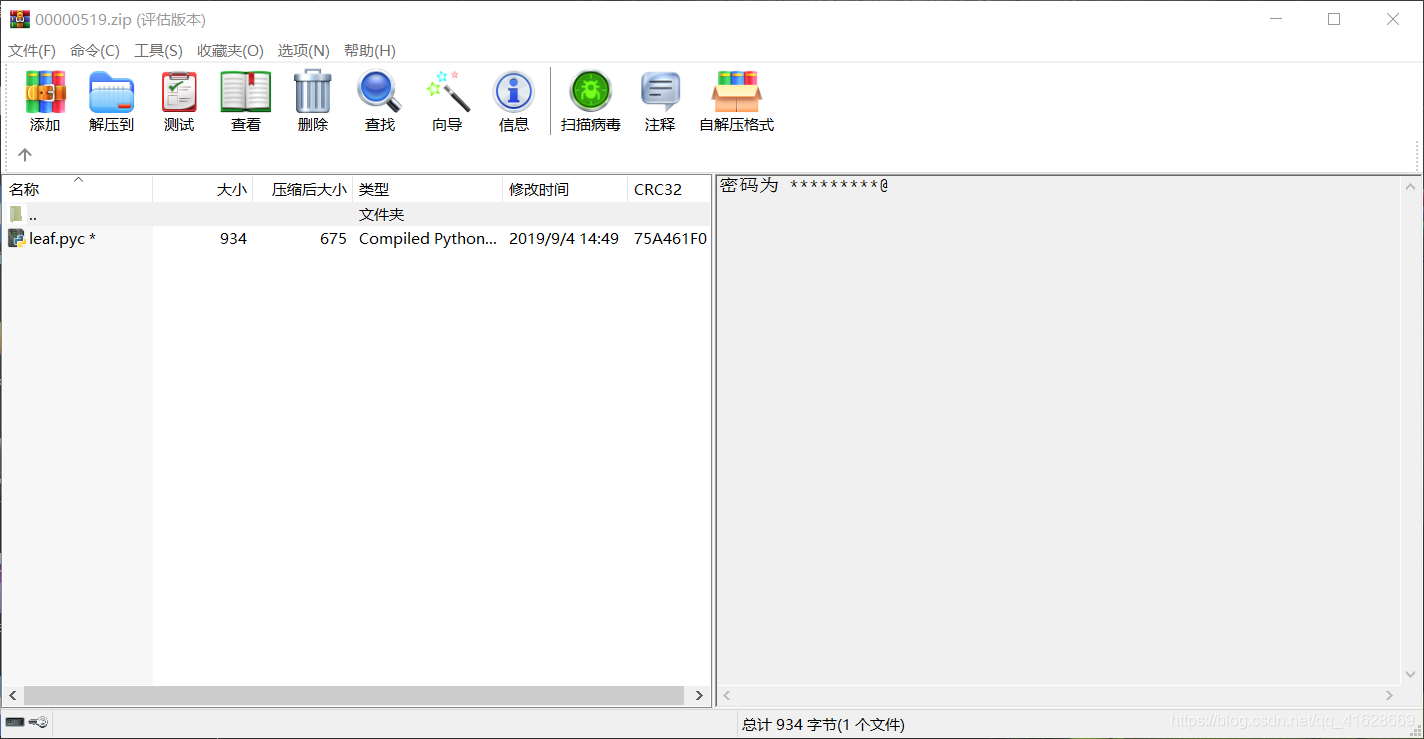
Task: Click compressed size 675 cell
Action: [x=333, y=238]
